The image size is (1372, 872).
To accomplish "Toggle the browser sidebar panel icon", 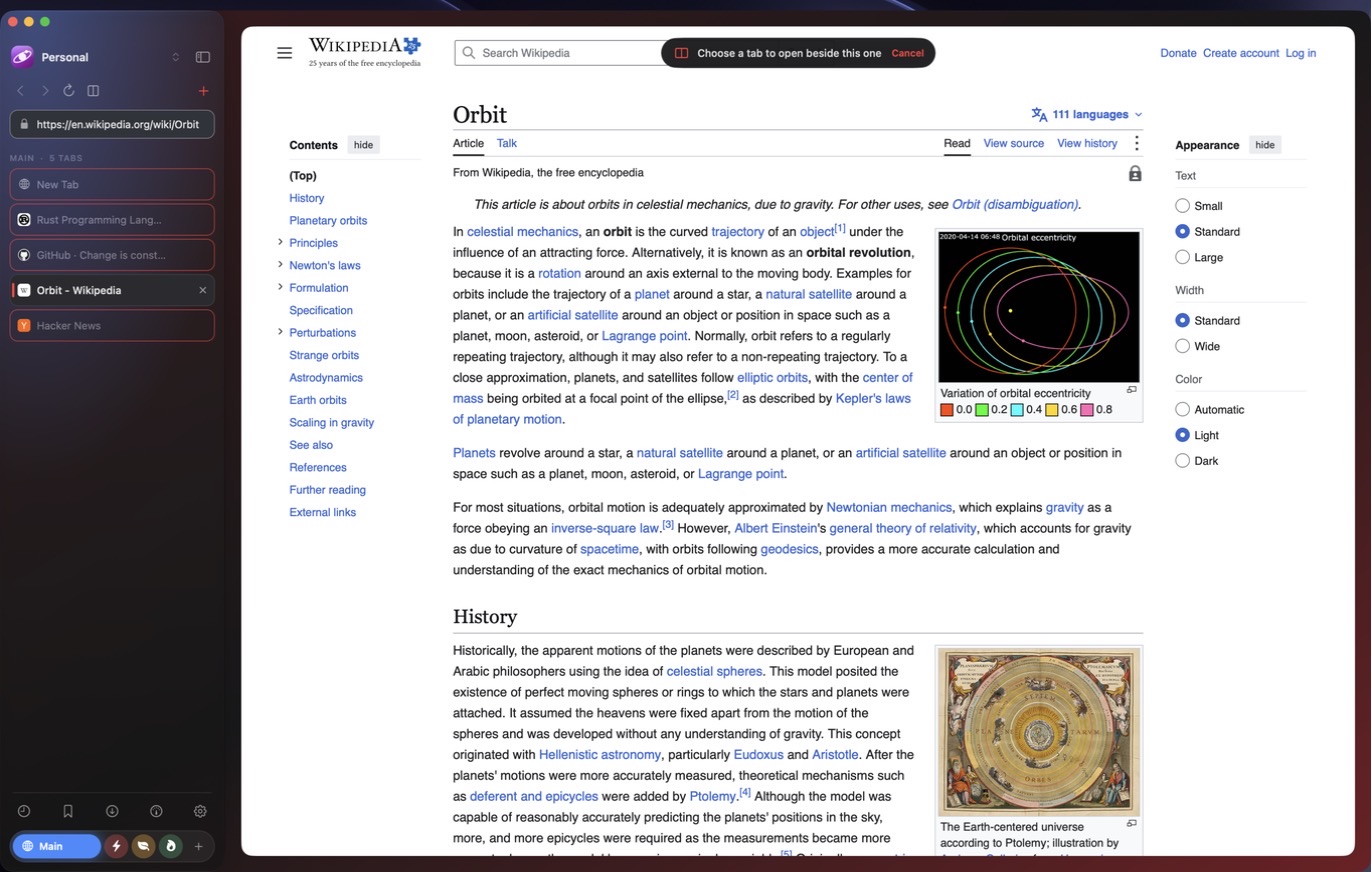I will click(x=203, y=57).
